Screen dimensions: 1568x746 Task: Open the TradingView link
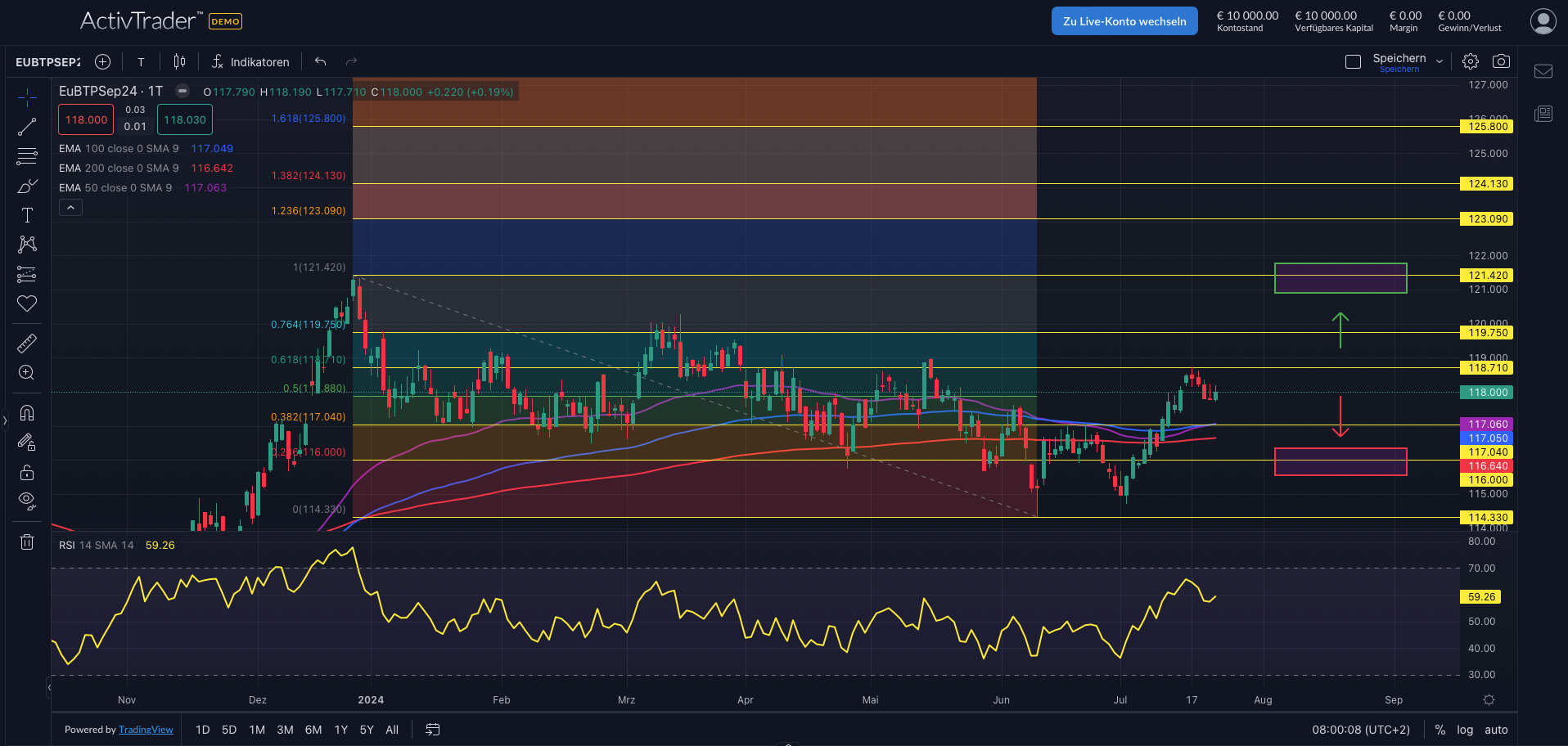click(x=146, y=730)
